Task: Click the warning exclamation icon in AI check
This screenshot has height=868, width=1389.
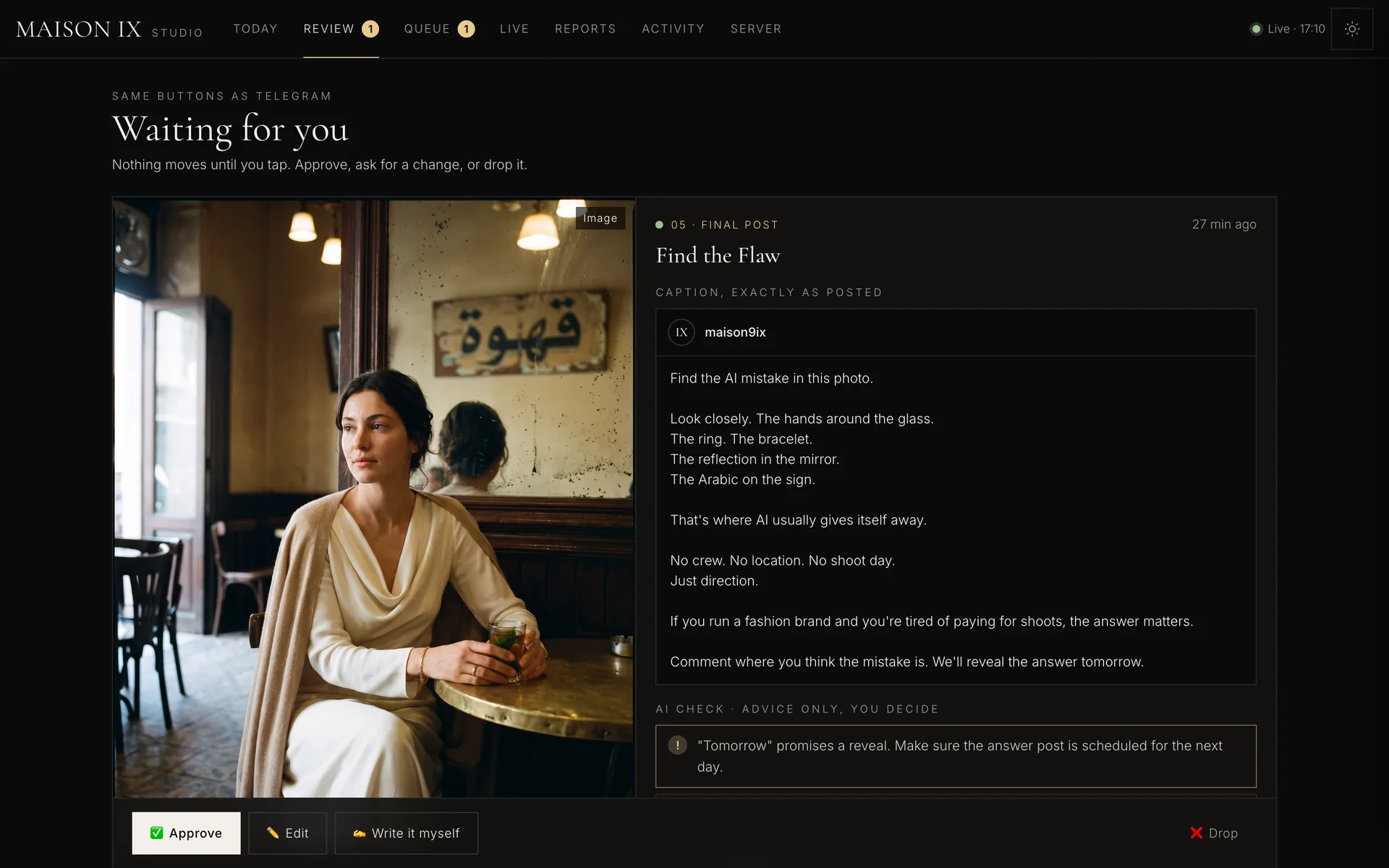Action: (x=677, y=745)
